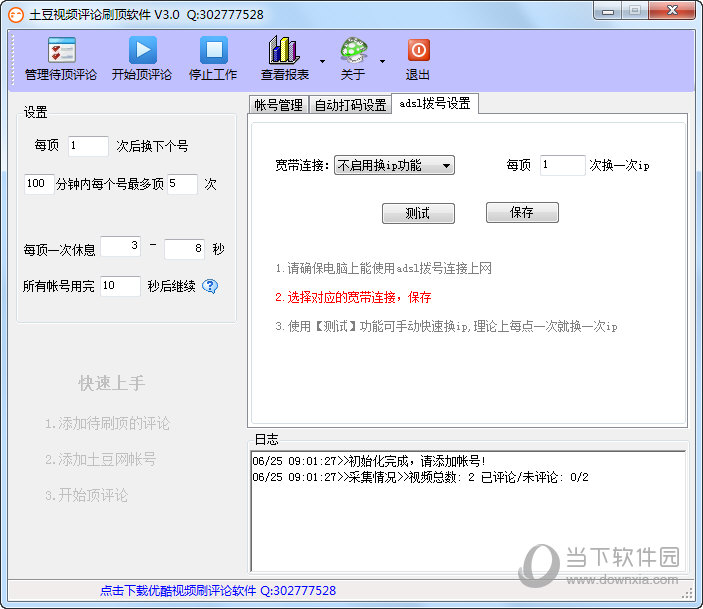This screenshot has width=703, height=609.
Task: Switch to 自动打码设置 tab
Action: point(350,105)
